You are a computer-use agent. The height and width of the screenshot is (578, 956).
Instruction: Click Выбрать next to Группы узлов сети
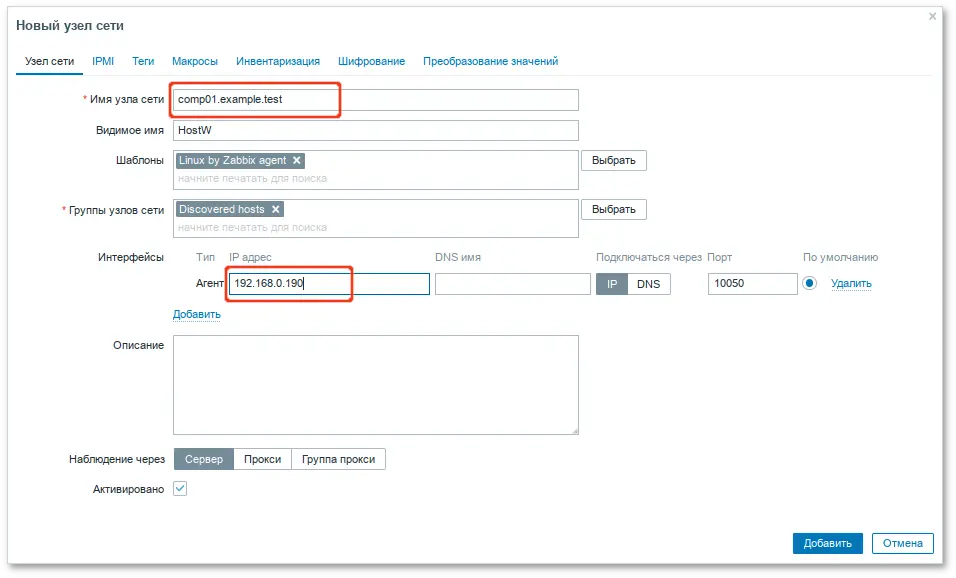[614, 209]
